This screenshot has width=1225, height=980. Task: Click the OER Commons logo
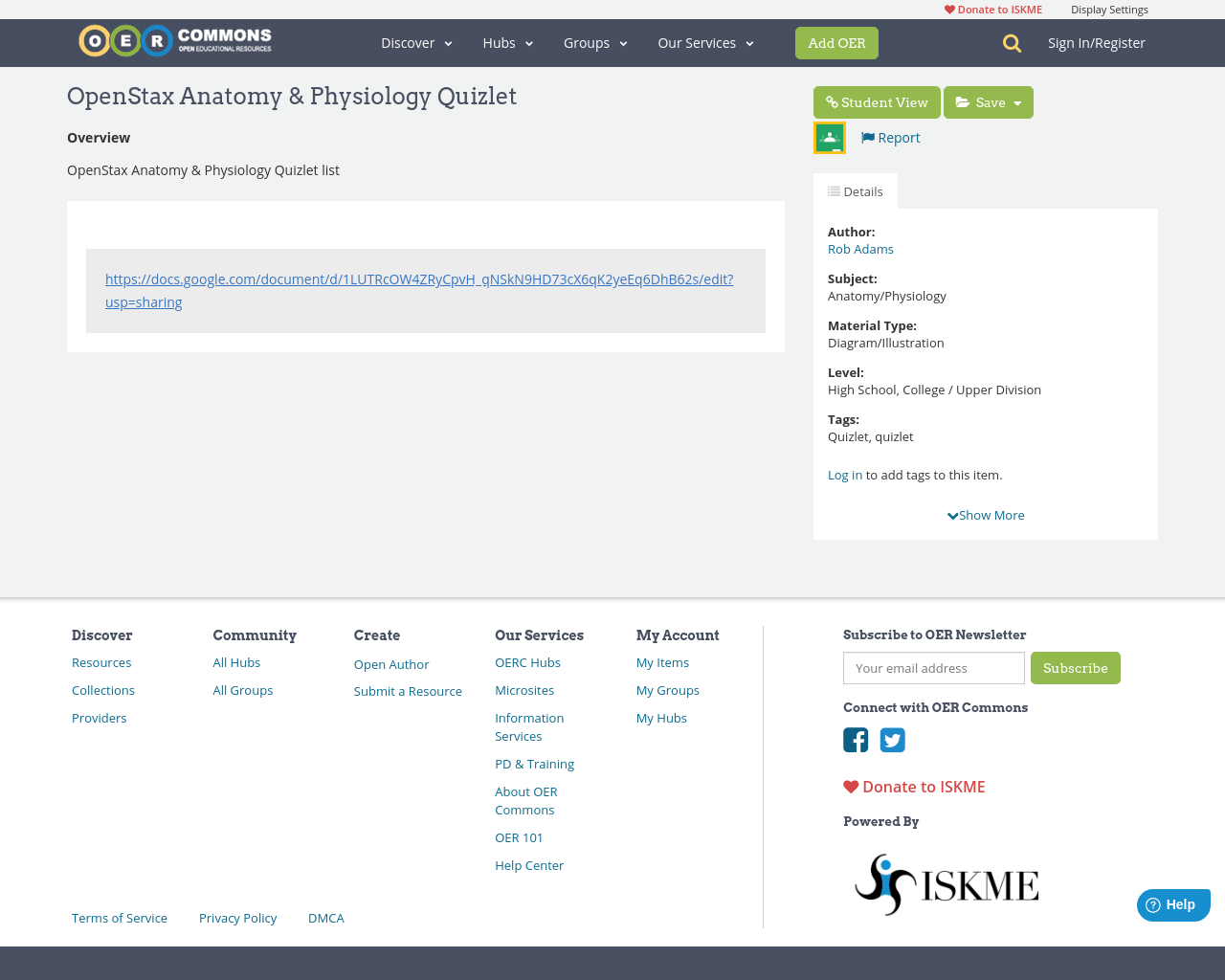point(175,41)
